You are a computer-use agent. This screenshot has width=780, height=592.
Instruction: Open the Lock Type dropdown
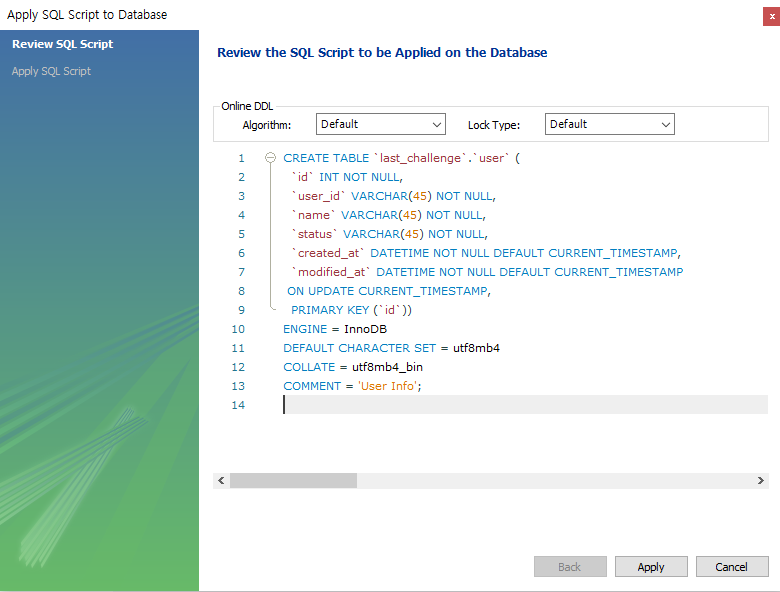tap(609, 124)
